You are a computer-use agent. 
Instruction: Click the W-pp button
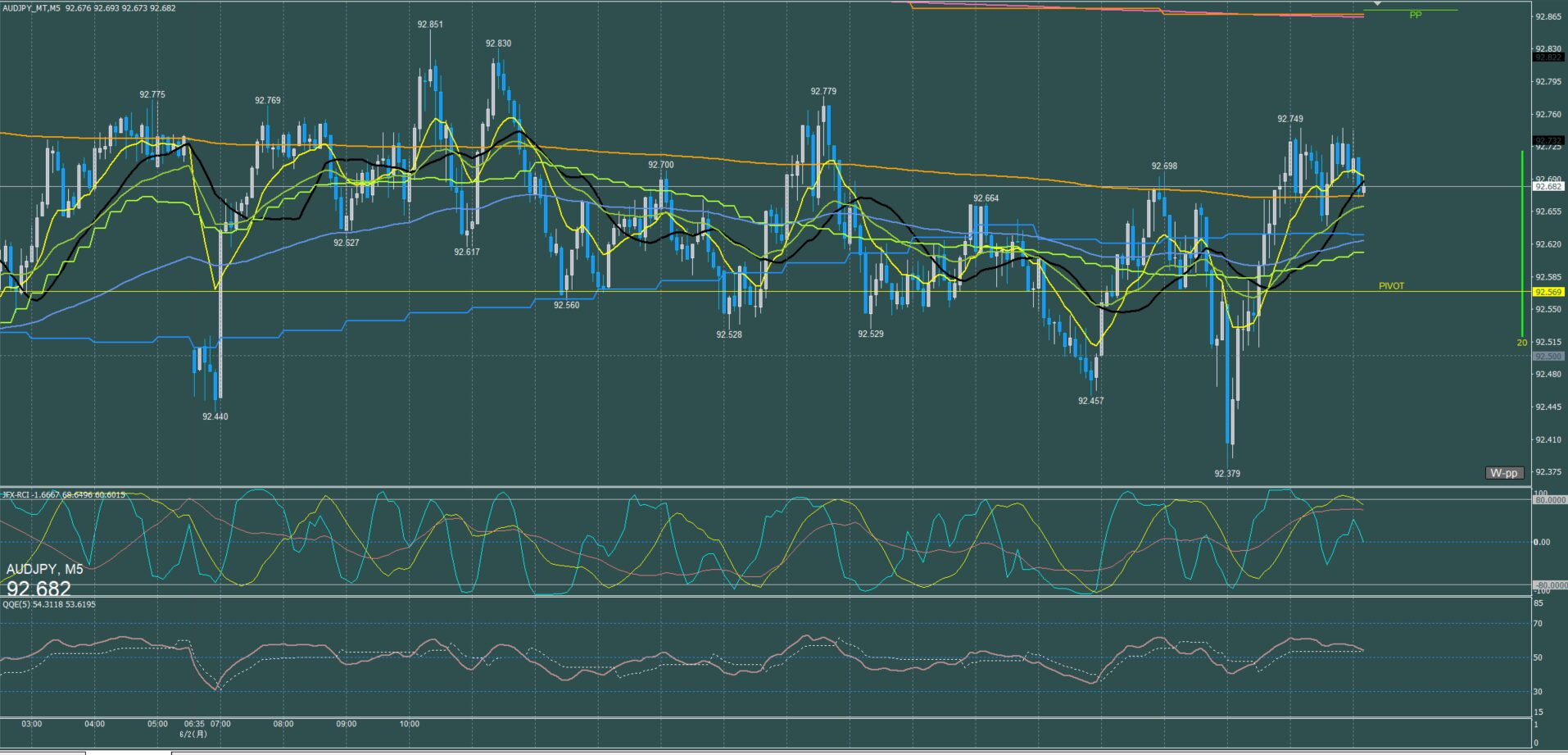coord(1504,473)
